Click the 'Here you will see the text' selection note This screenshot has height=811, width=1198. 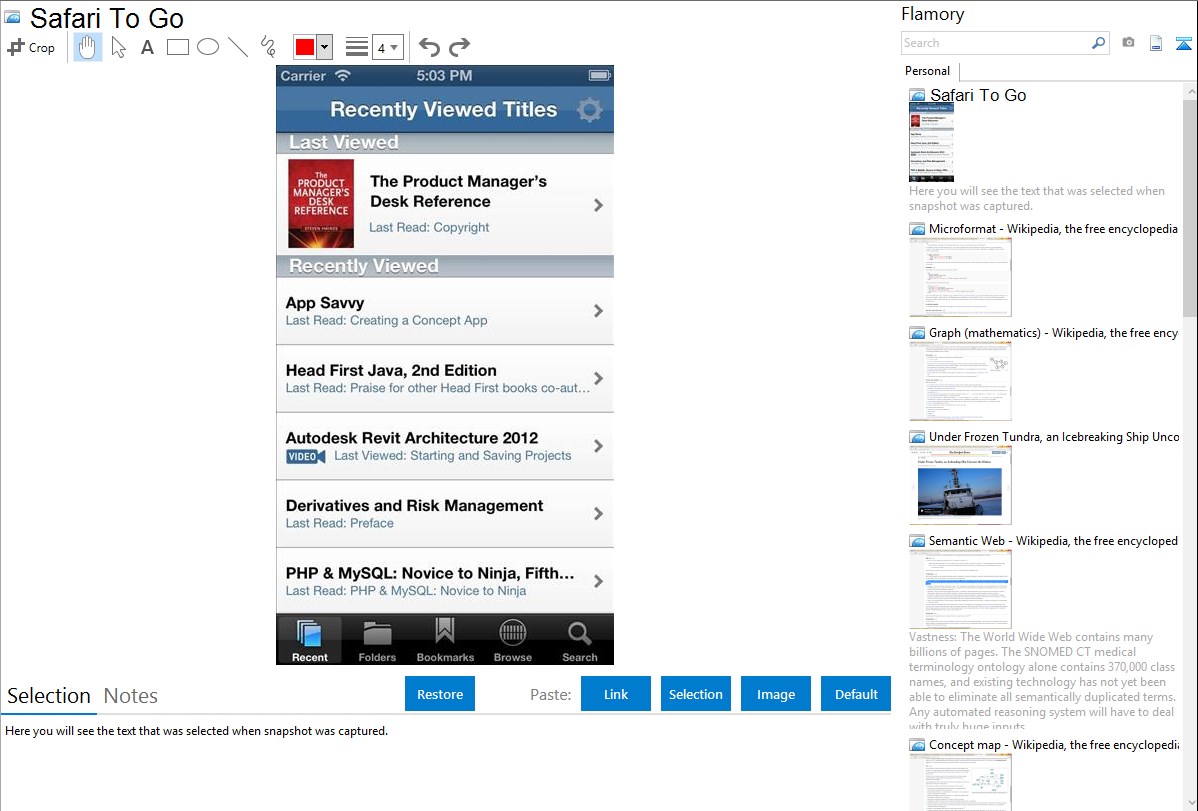point(196,731)
